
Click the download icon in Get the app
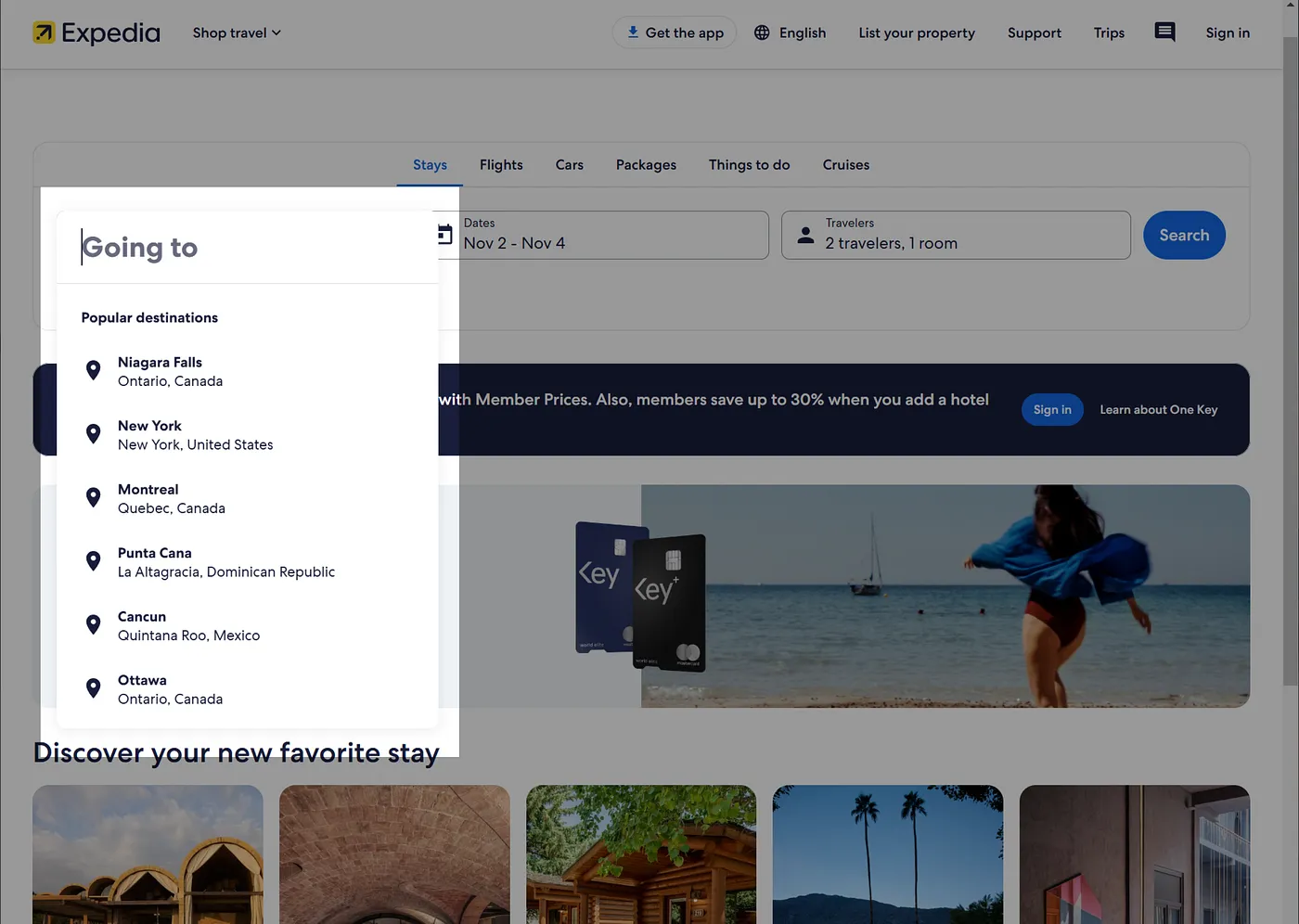coord(633,32)
